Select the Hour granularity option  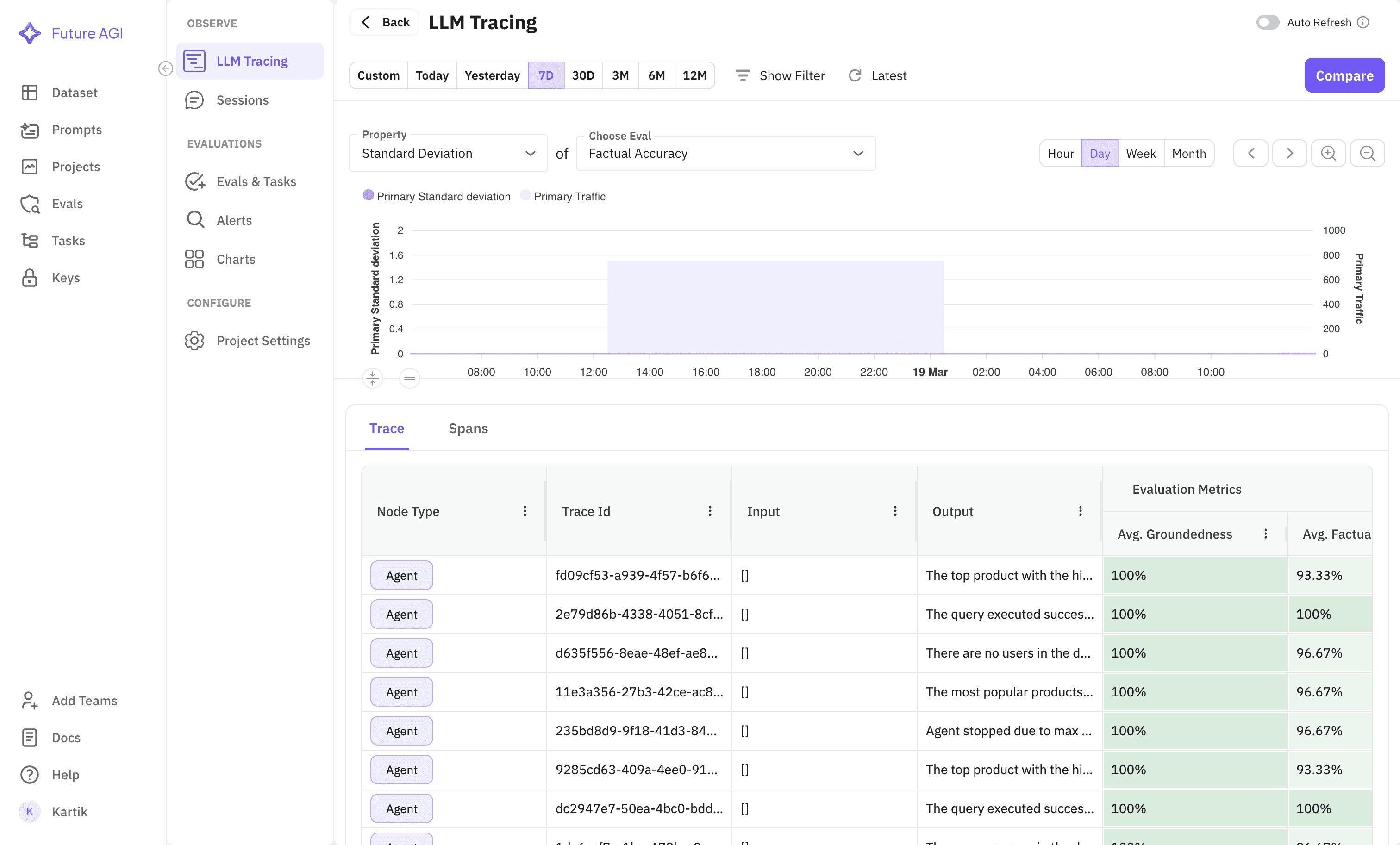click(1060, 153)
